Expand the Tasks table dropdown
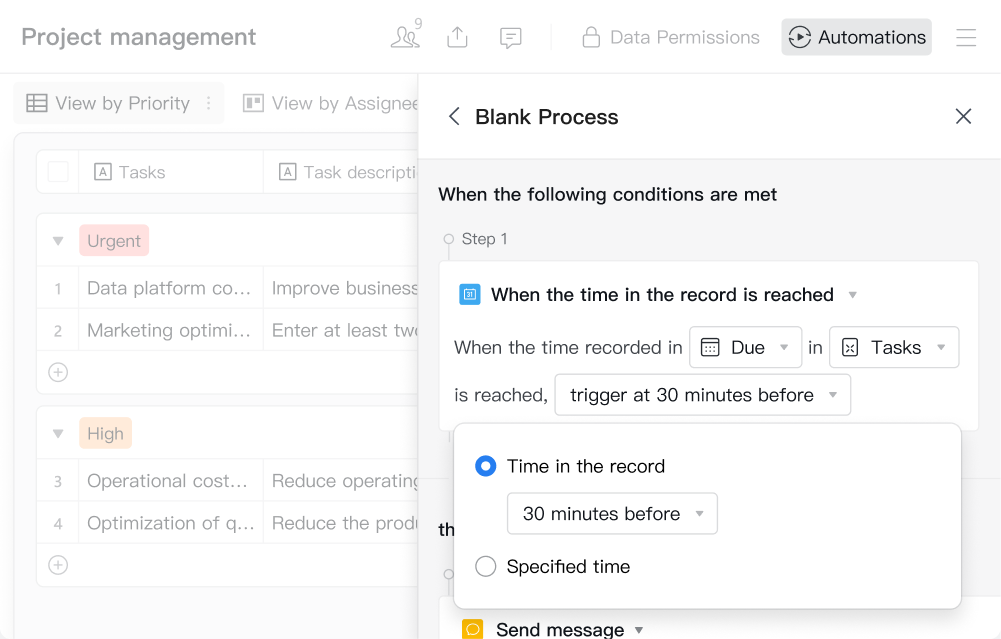The width and height of the screenshot is (1001, 639). tap(893, 347)
